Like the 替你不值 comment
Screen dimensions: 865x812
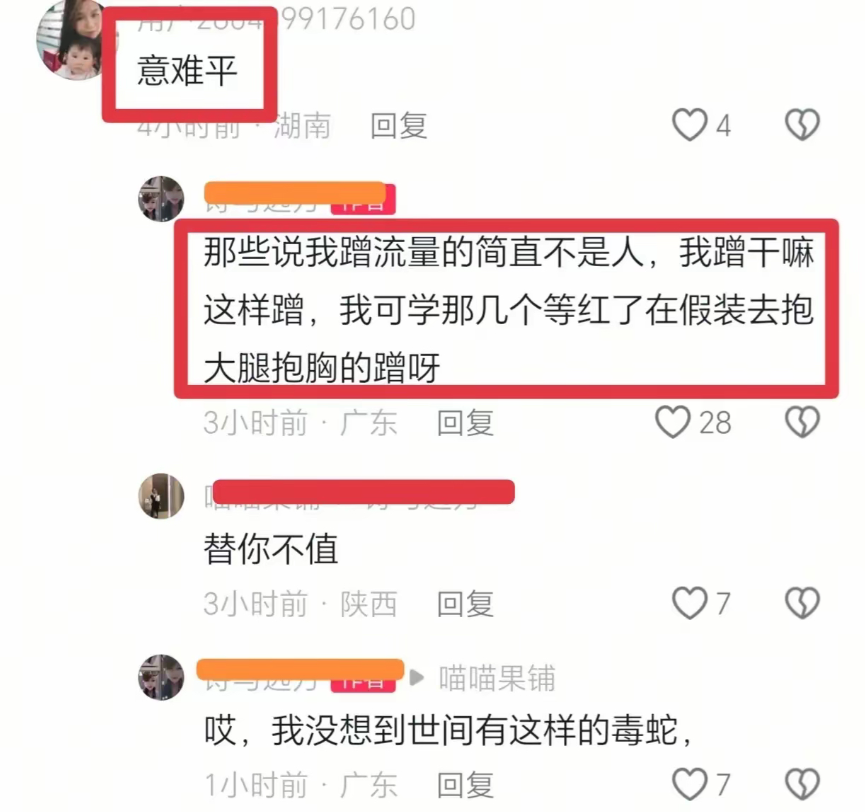pyautogui.click(x=690, y=602)
